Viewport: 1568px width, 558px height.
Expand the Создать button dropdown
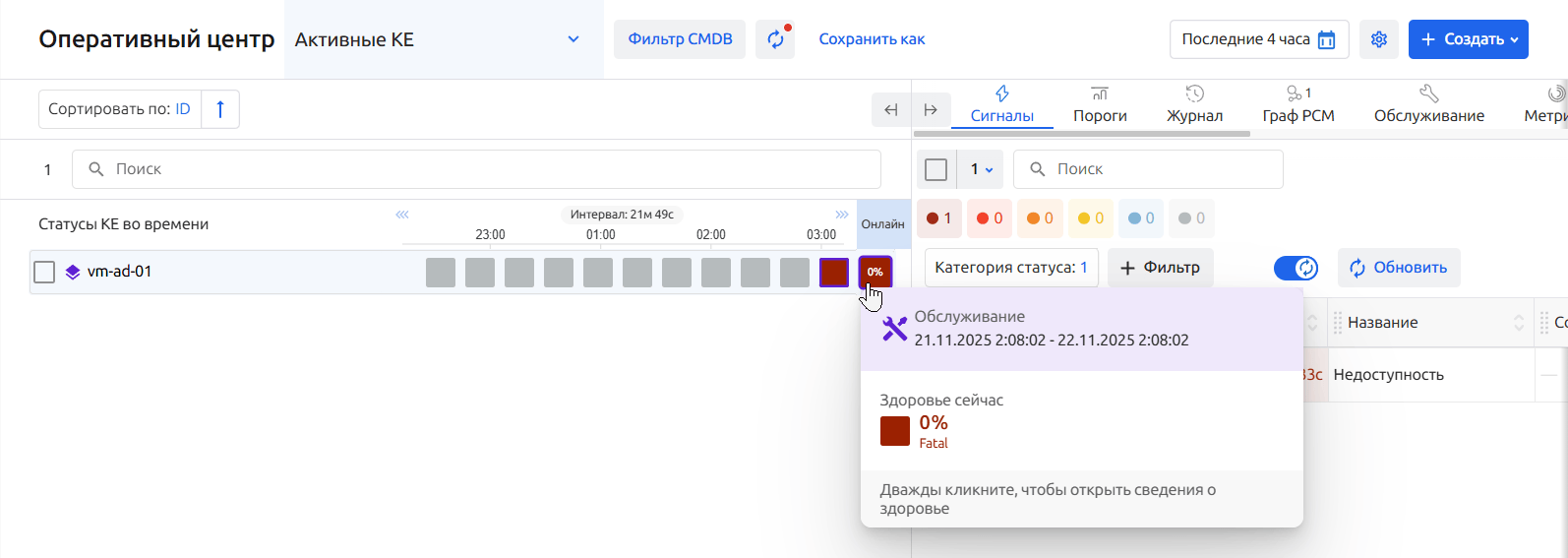tap(1514, 39)
